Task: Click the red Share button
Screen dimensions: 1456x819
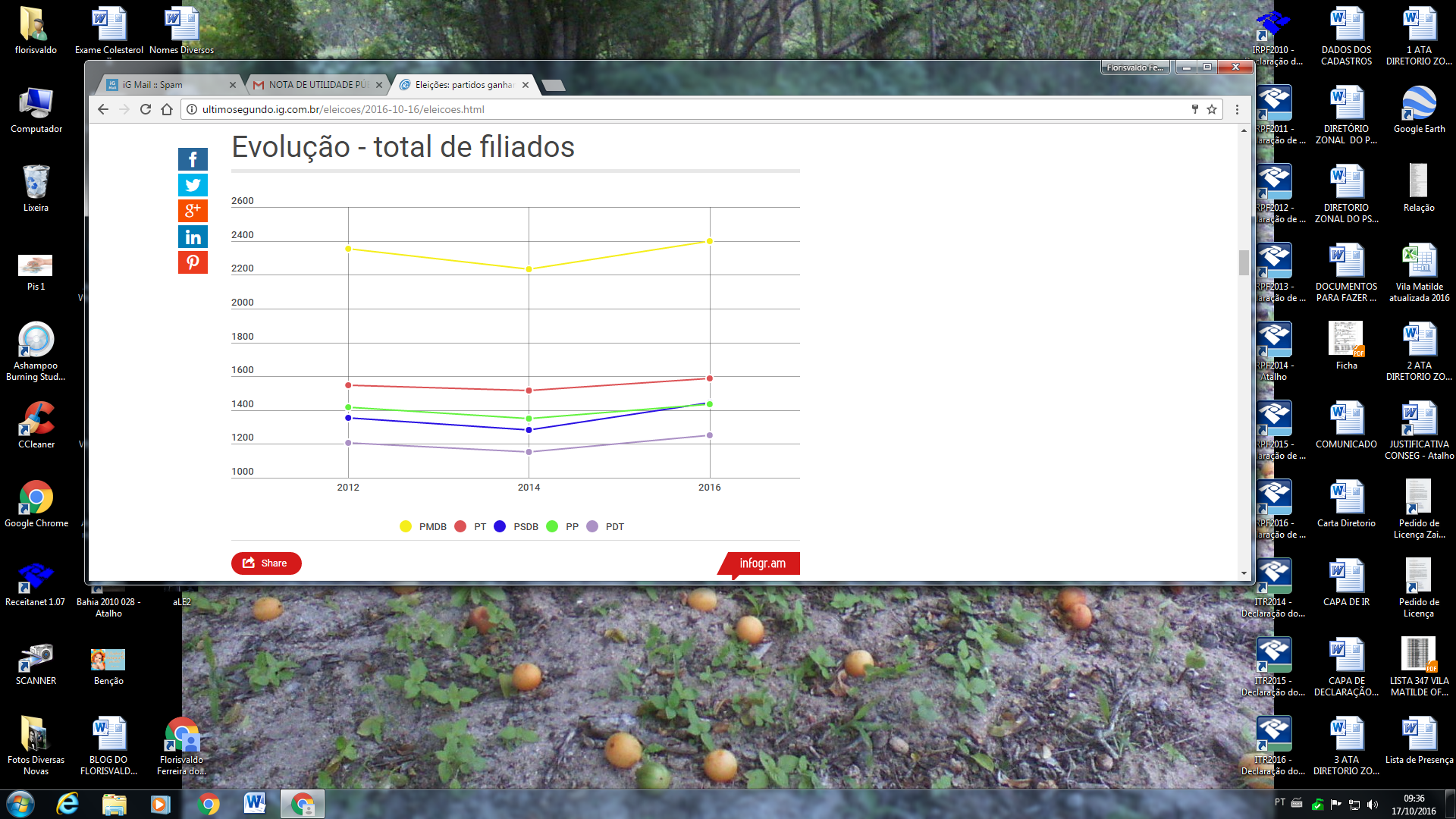Action: pos(266,563)
